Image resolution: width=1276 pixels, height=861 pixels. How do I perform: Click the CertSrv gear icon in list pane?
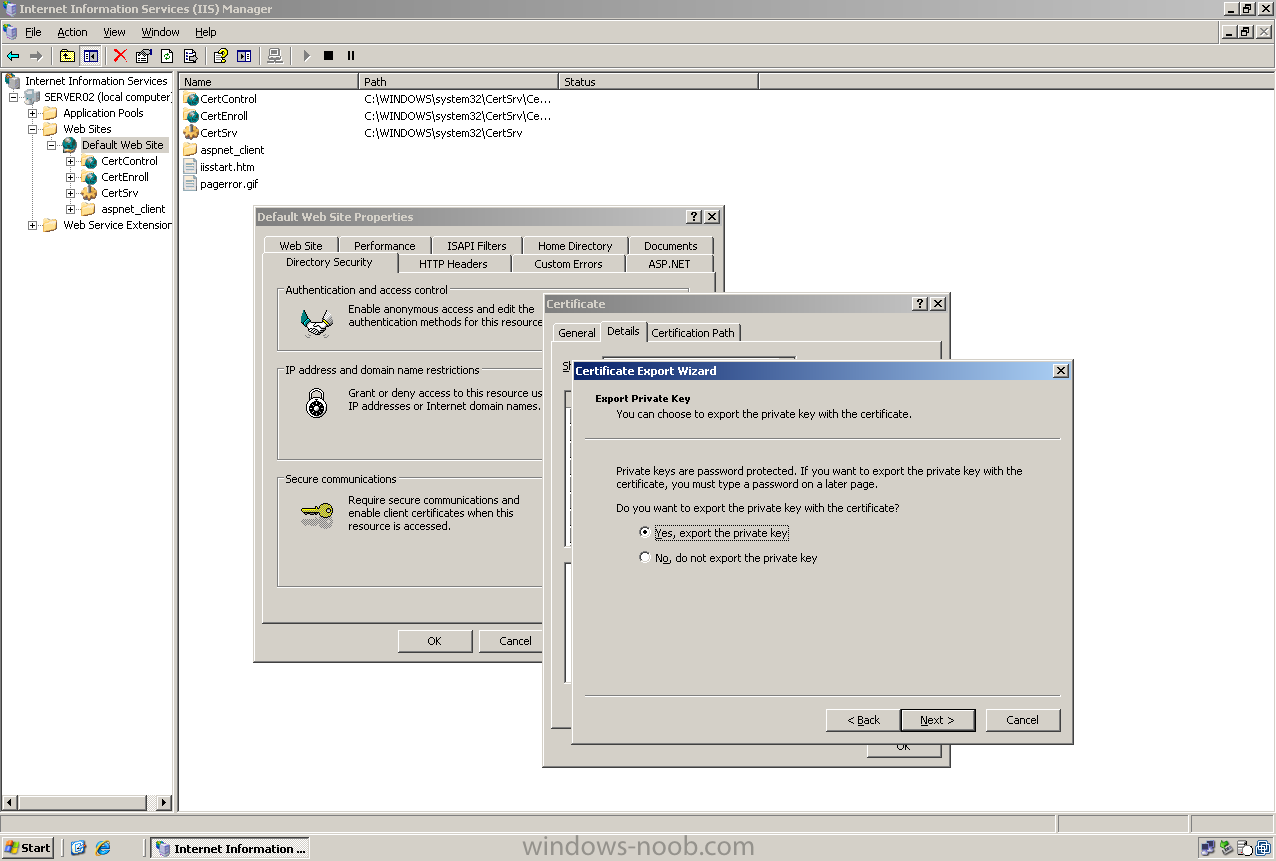pyautogui.click(x=191, y=133)
